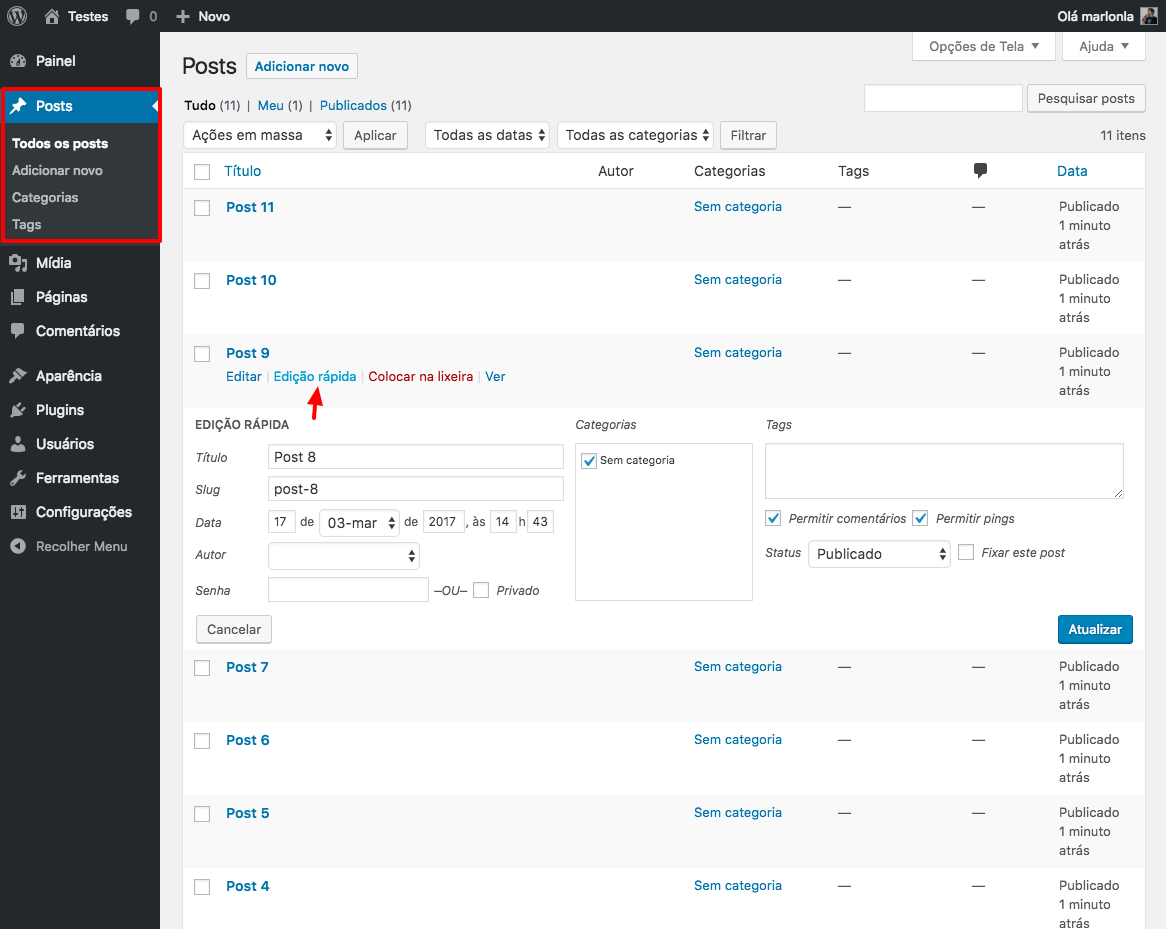Click the Páginas pages icon
The image size is (1166, 929).
[19, 297]
